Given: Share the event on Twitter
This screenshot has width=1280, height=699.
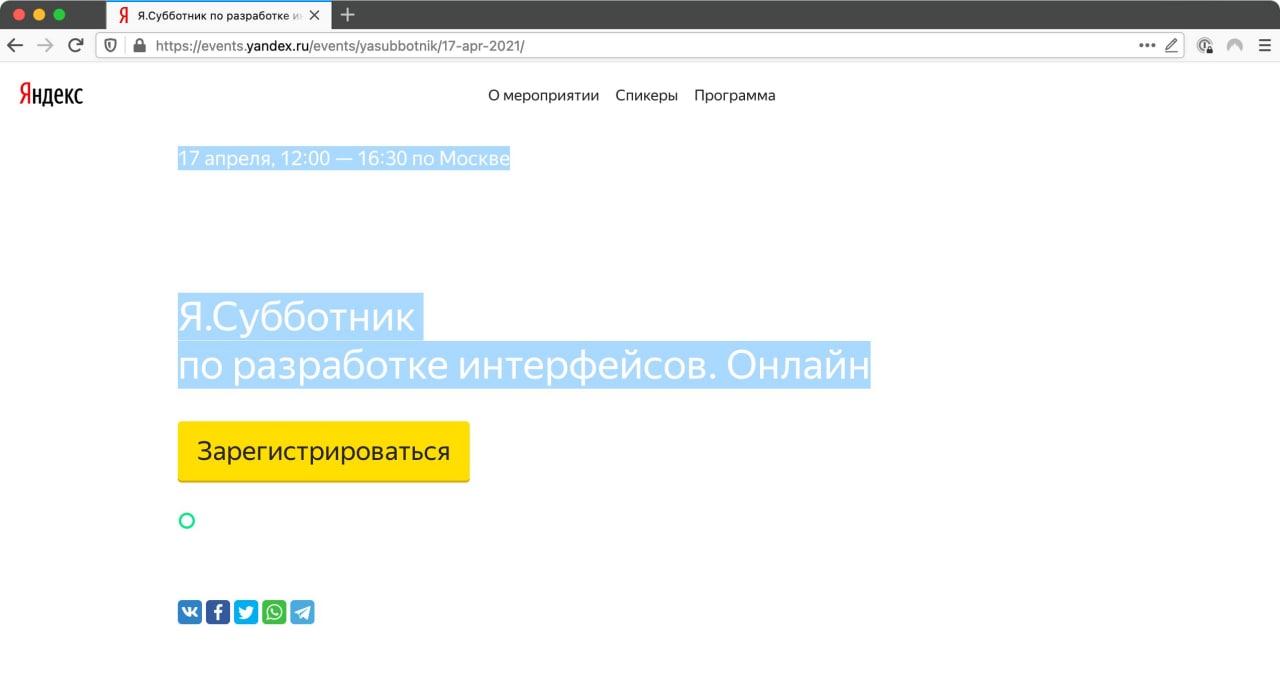Looking at the screenshot, I should pyautogui.click(x=246, y=612).
